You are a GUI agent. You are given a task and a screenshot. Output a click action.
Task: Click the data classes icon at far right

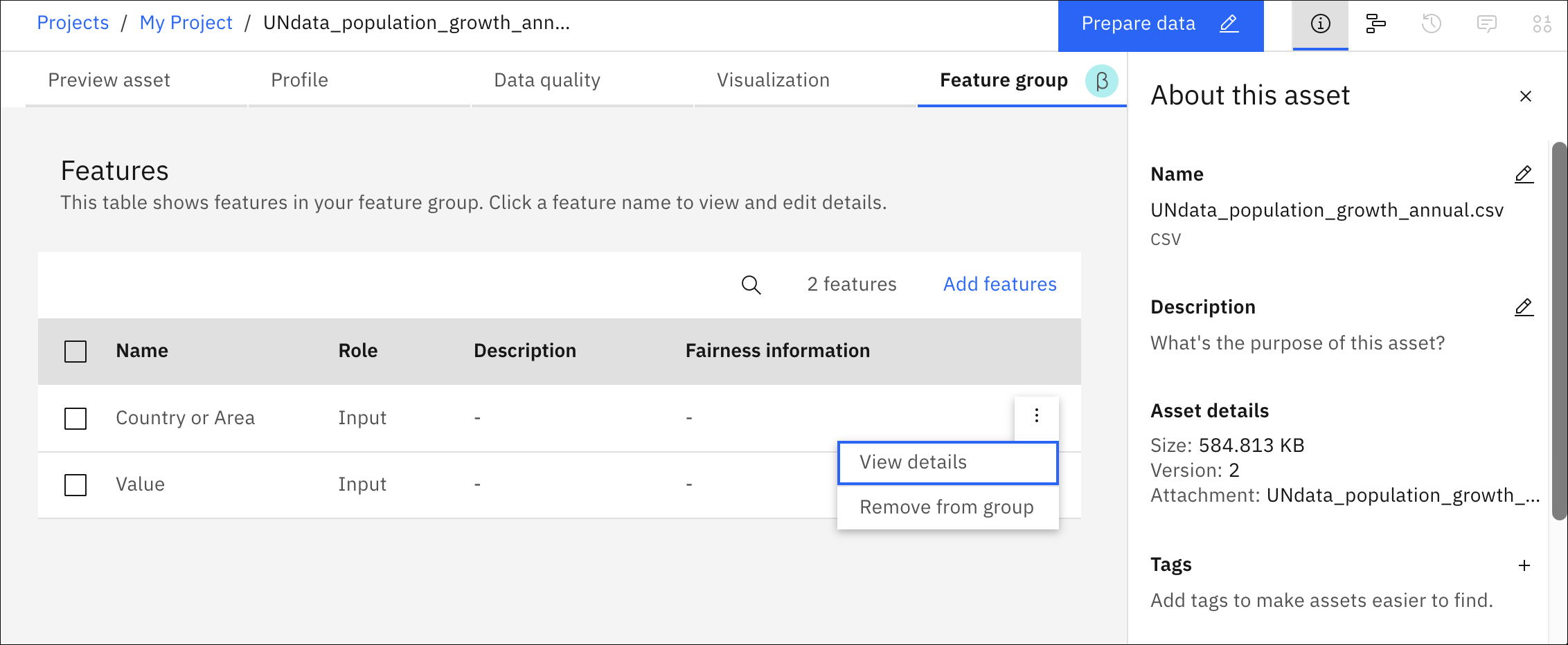coord(1542,24)
